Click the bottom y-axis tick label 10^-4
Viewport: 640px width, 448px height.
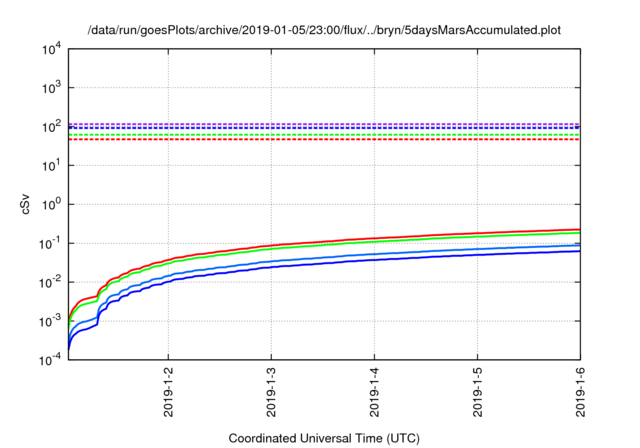click(49, 359)
